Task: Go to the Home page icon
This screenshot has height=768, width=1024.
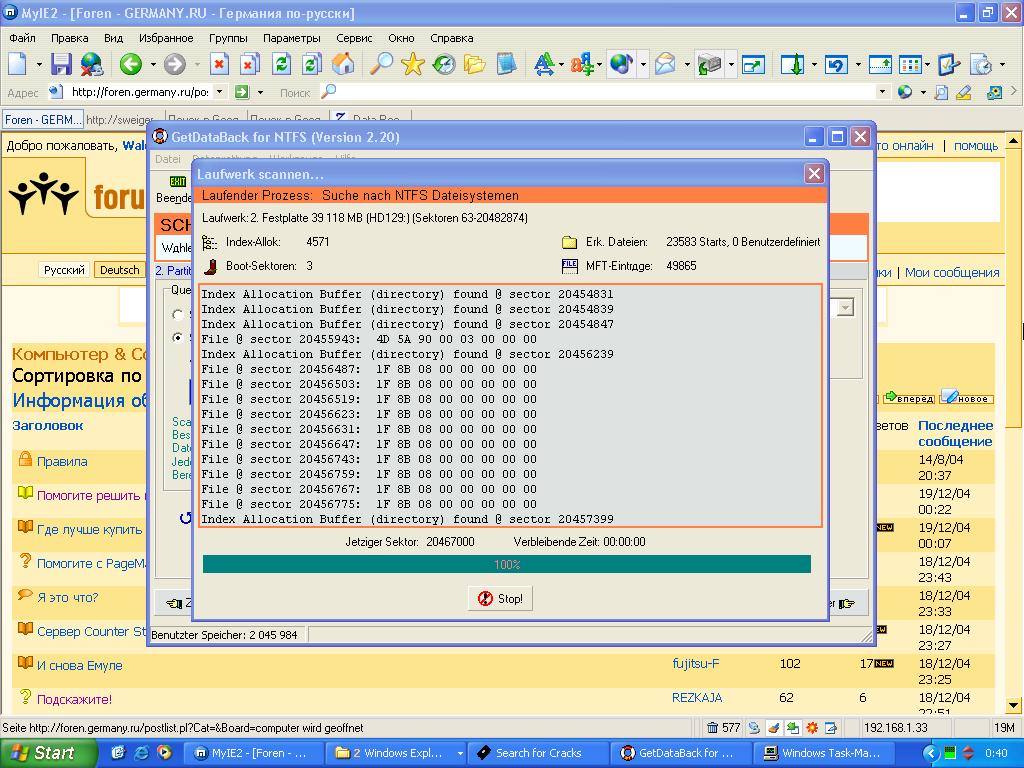Action: (343, 64)
